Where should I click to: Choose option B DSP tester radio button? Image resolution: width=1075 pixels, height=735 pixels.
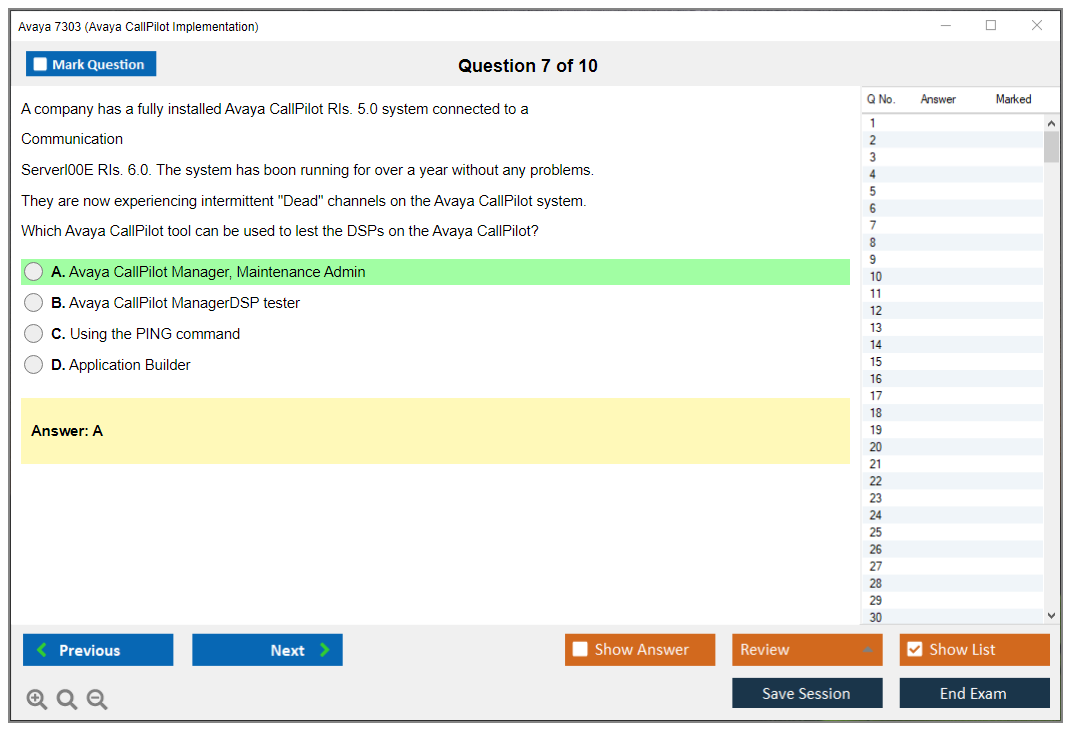pyautogui.click(x=34, y=303)
